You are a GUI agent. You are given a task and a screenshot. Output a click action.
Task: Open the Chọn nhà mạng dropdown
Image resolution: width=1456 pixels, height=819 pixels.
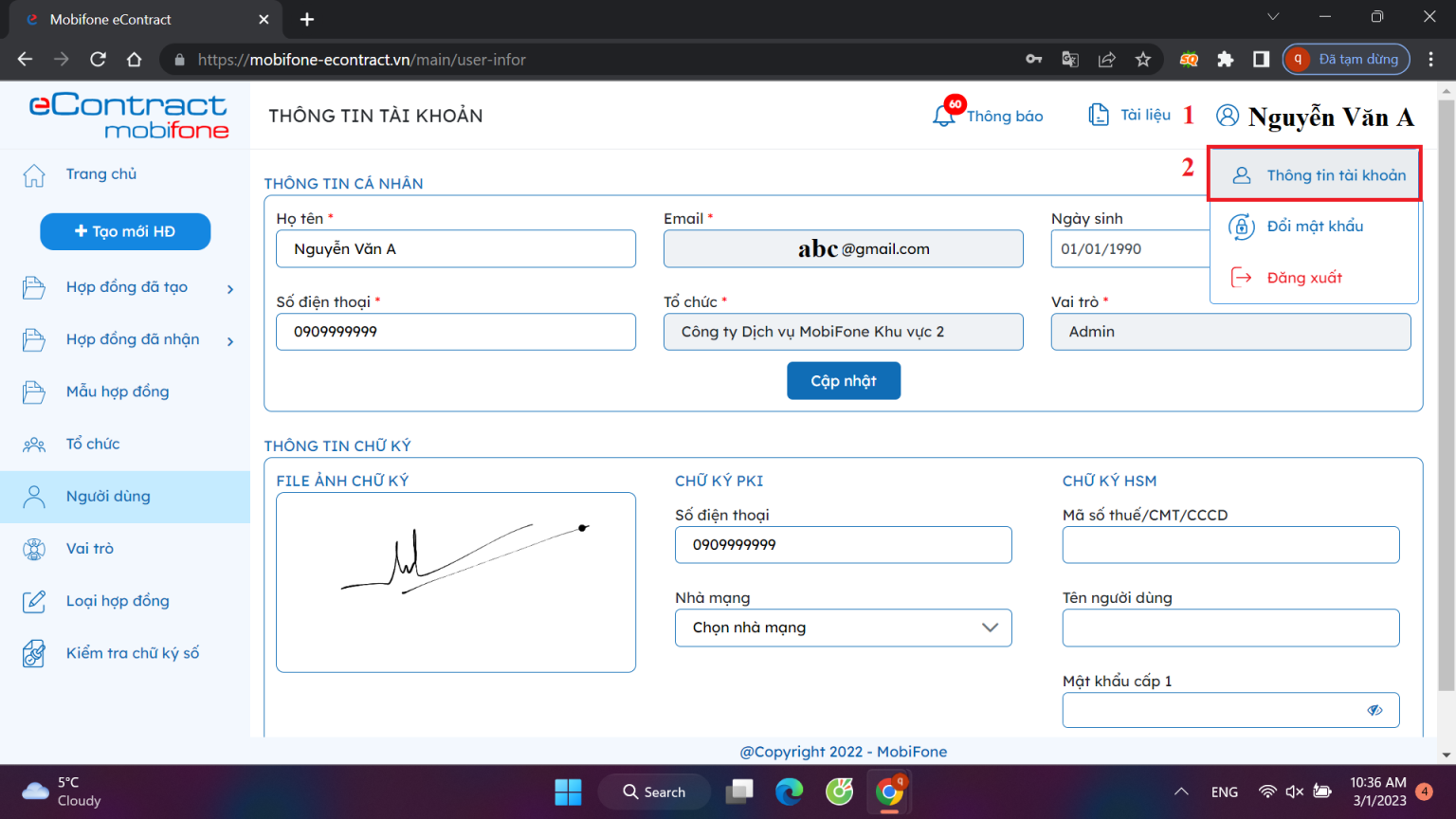pyautogui.click(x=843, y=628)
